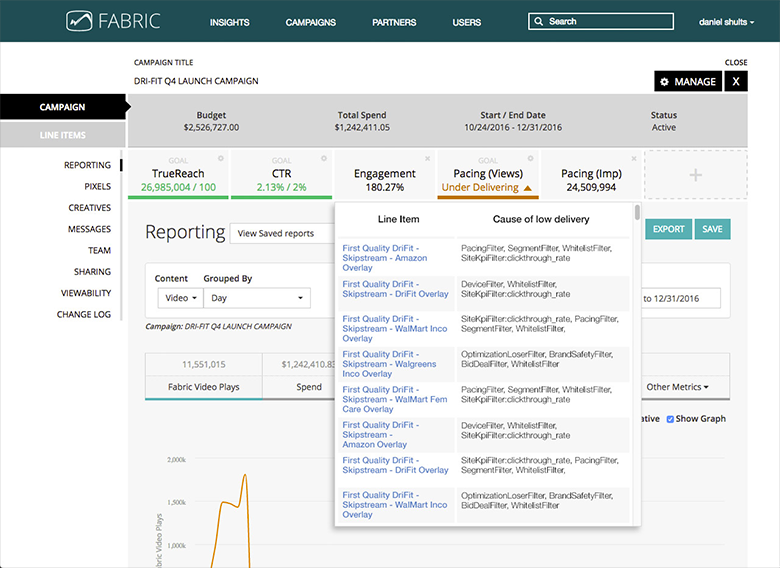
Task: Go to Viewability section
Action: pyautogui.click(x=86, y=293)
